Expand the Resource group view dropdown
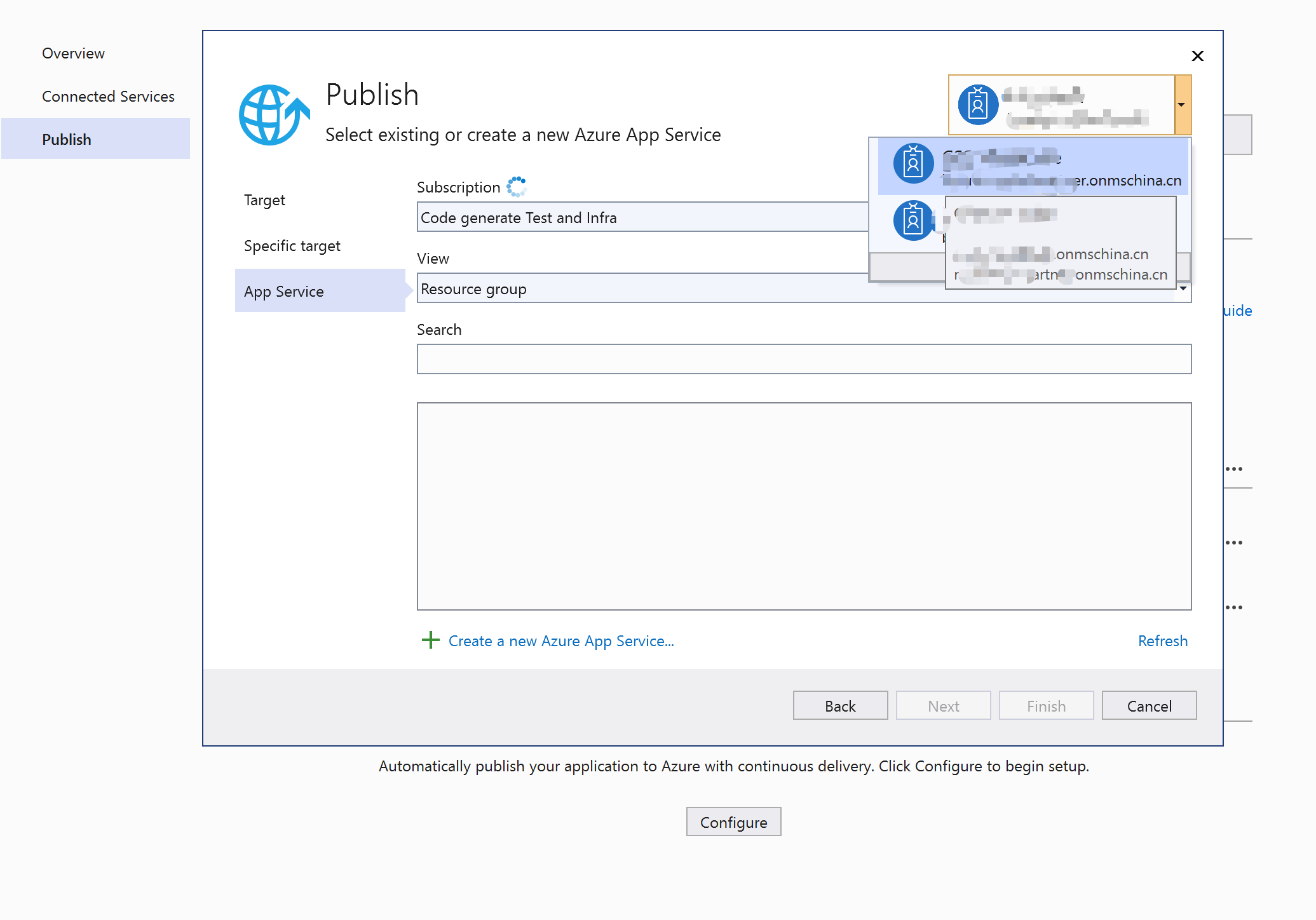This screenshot has height=920, width=1316. (1183, 289)
